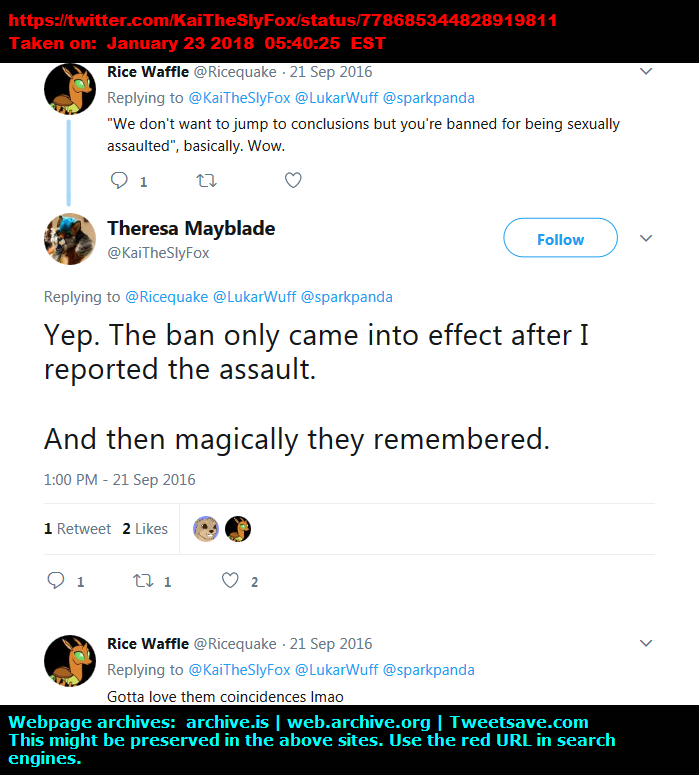The height and width of the screenshot is (775, 699).
Task: Click @KaiTheSlyFox handle under Theresa Mayblade
Action: (158, 253)
